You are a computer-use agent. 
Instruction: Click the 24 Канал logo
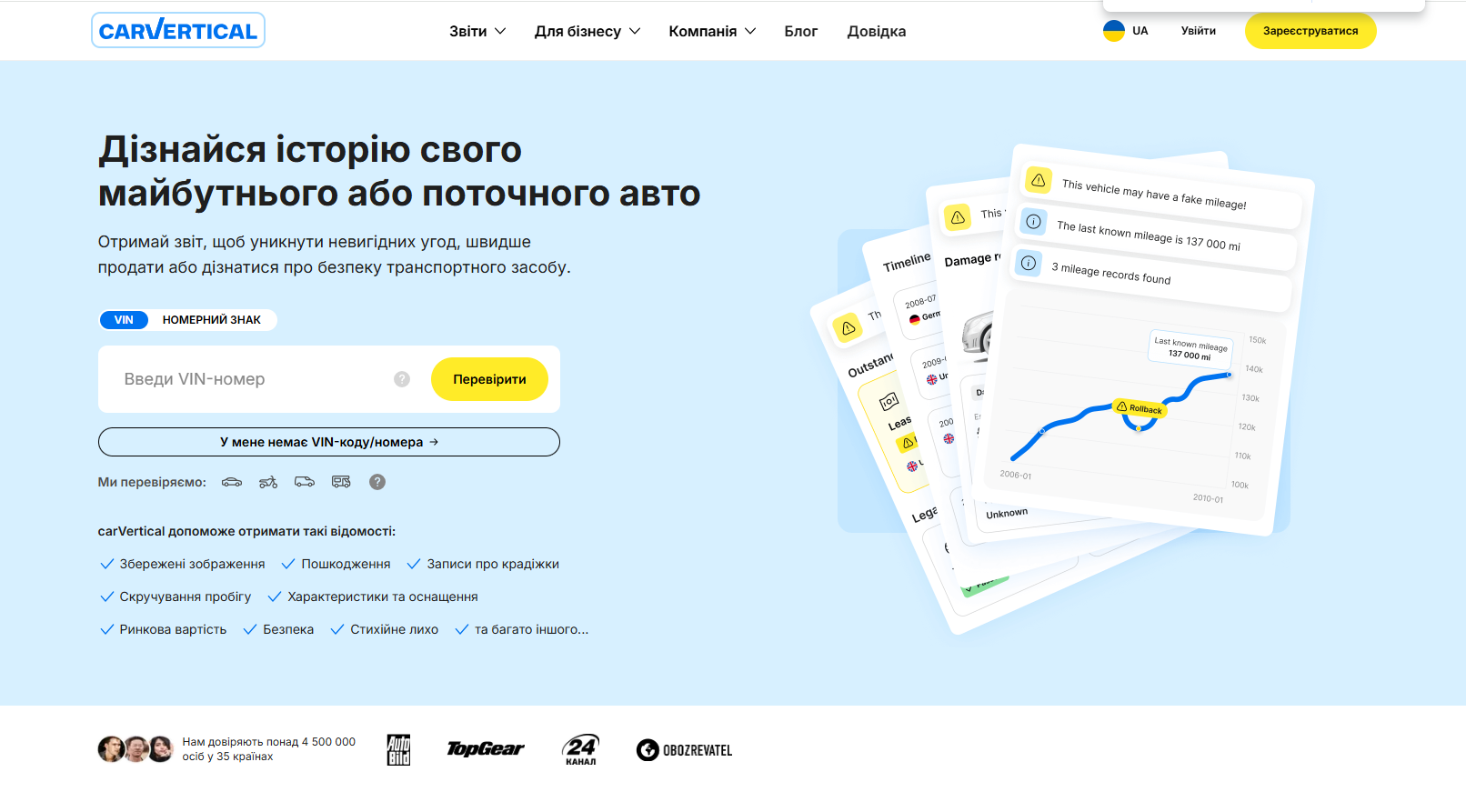(x=581, y=749)
